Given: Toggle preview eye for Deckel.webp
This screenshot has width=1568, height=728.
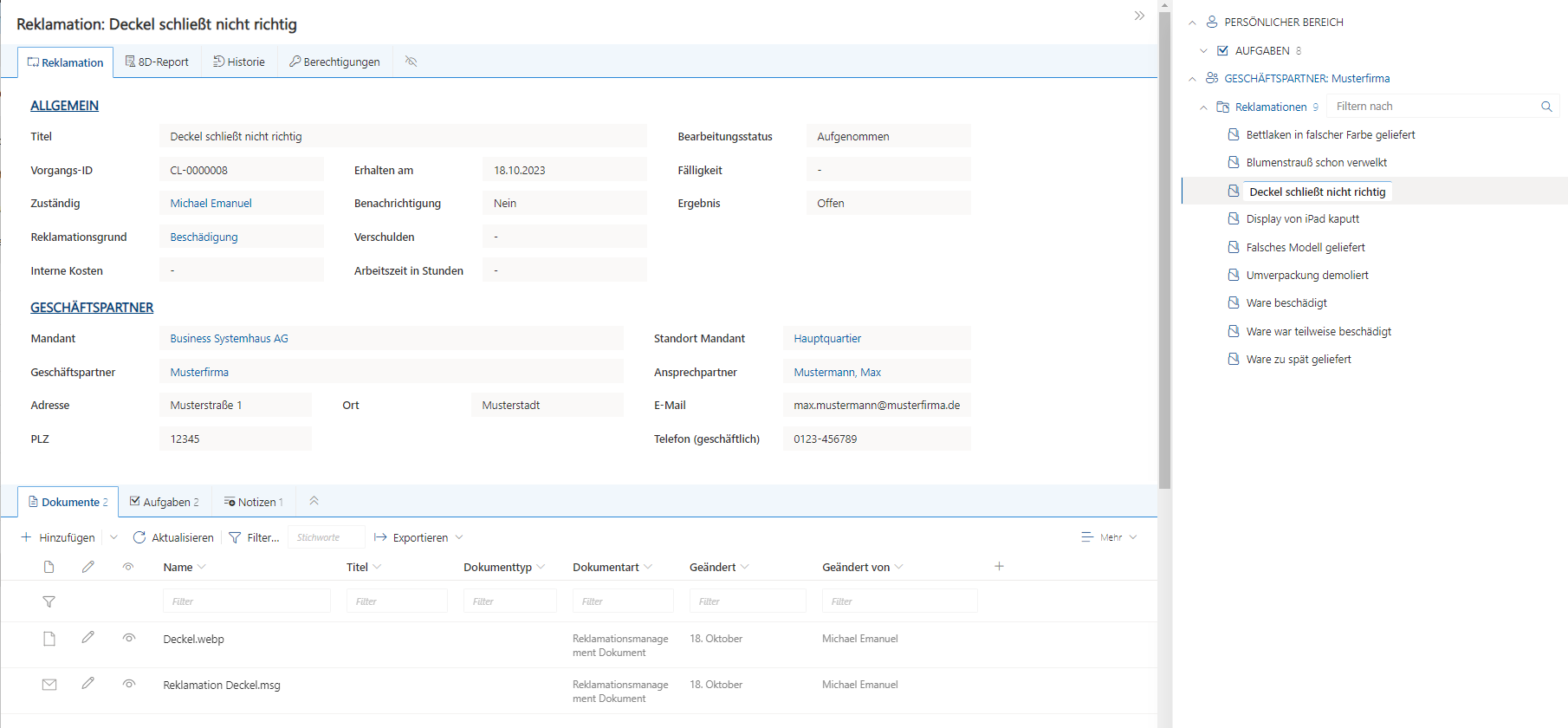Looking at the screenshot, I should point(129,638).
